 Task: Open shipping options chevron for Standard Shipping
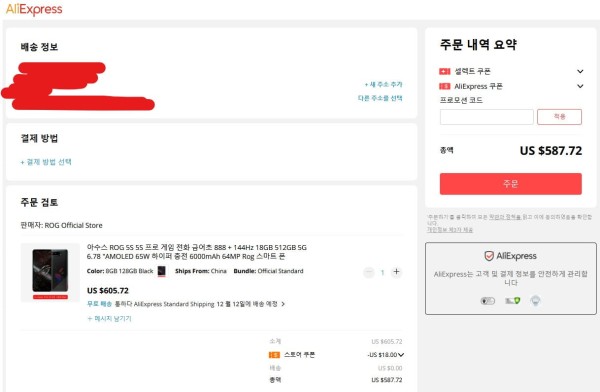(283, 304)
